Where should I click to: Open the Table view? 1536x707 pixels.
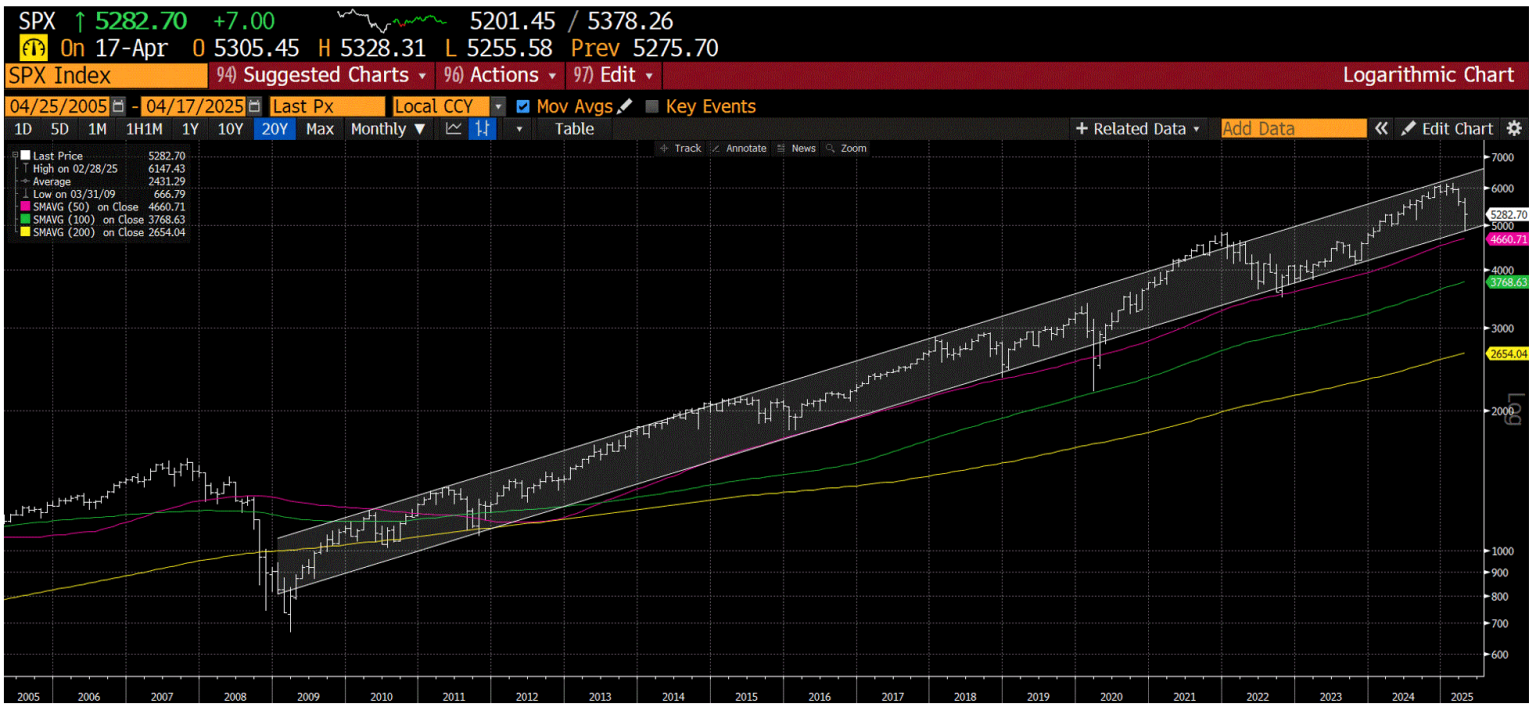click(573, 129)
